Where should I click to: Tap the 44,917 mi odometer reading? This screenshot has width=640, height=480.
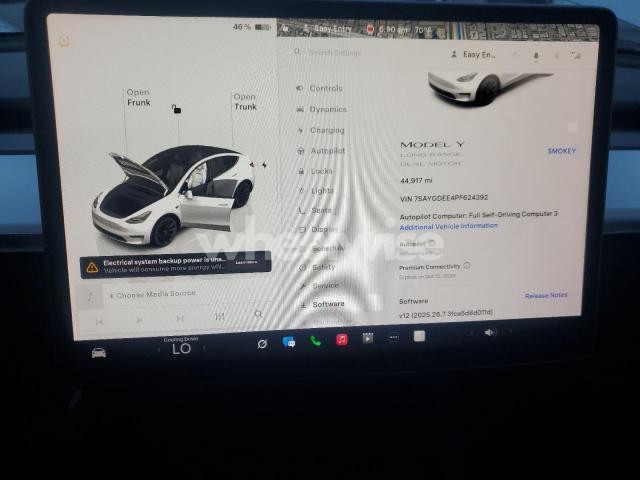coord(416,180)
